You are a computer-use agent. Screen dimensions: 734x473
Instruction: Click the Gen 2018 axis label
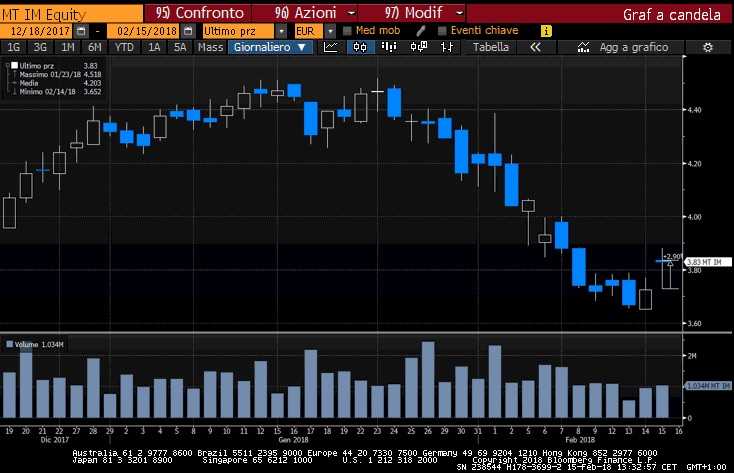[293, 440]
